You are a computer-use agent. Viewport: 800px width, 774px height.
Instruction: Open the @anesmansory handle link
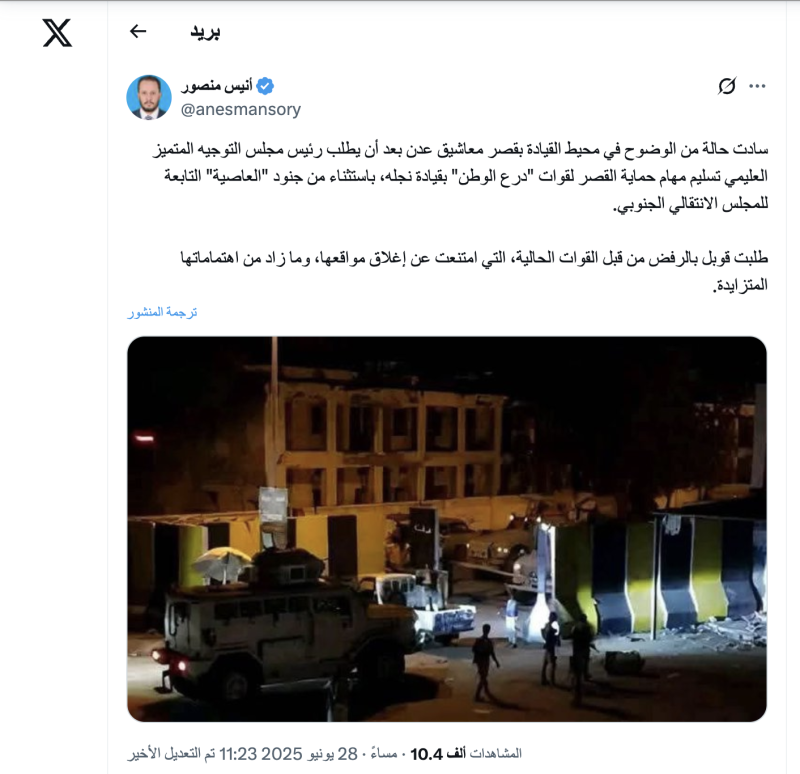tap(241, 109)
